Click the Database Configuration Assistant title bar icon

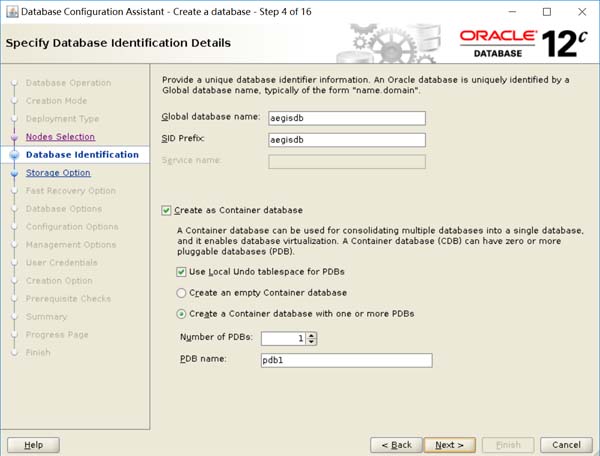[12, 12]
